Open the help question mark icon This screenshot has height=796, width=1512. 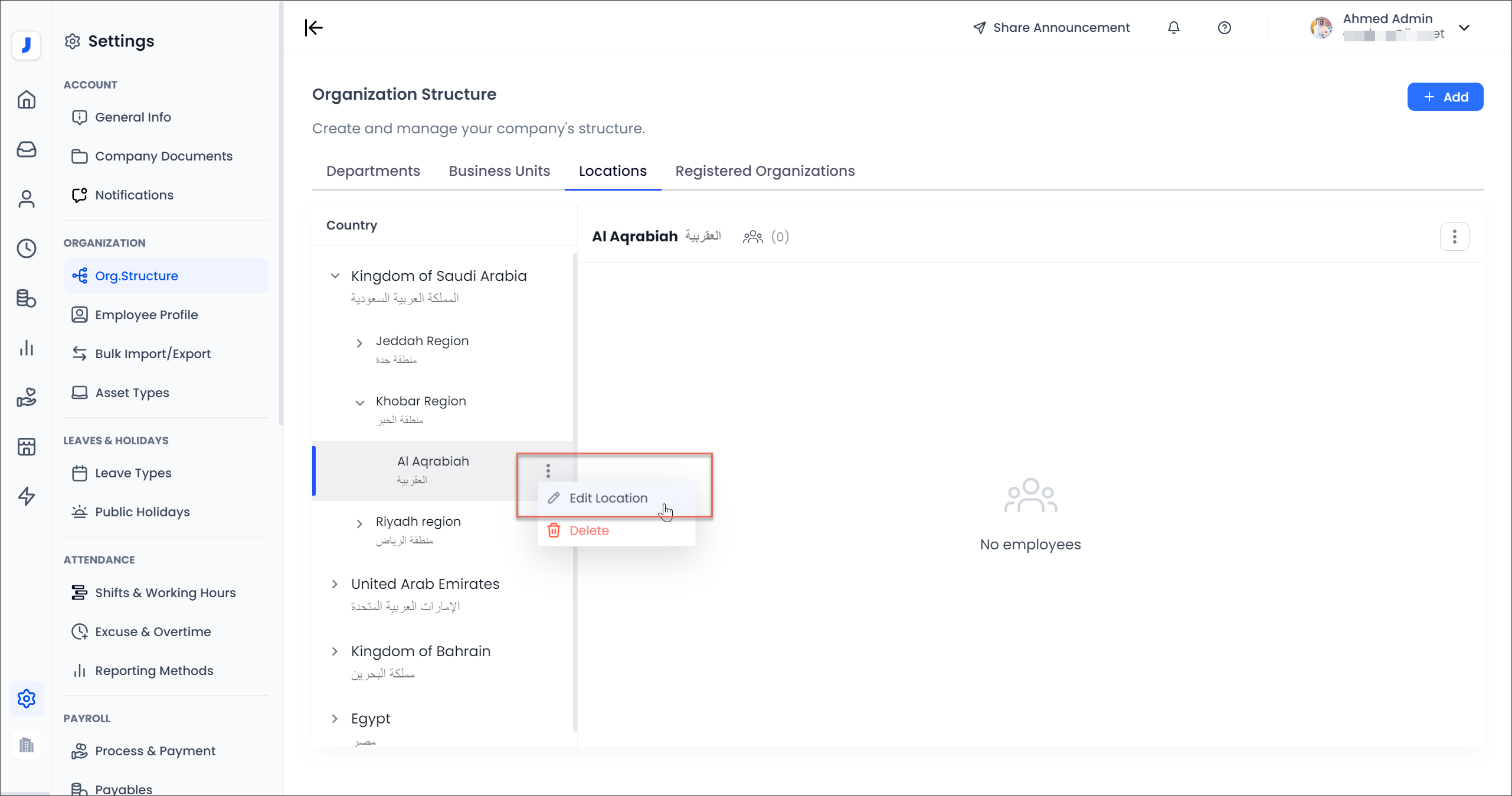click(1224, 28)
